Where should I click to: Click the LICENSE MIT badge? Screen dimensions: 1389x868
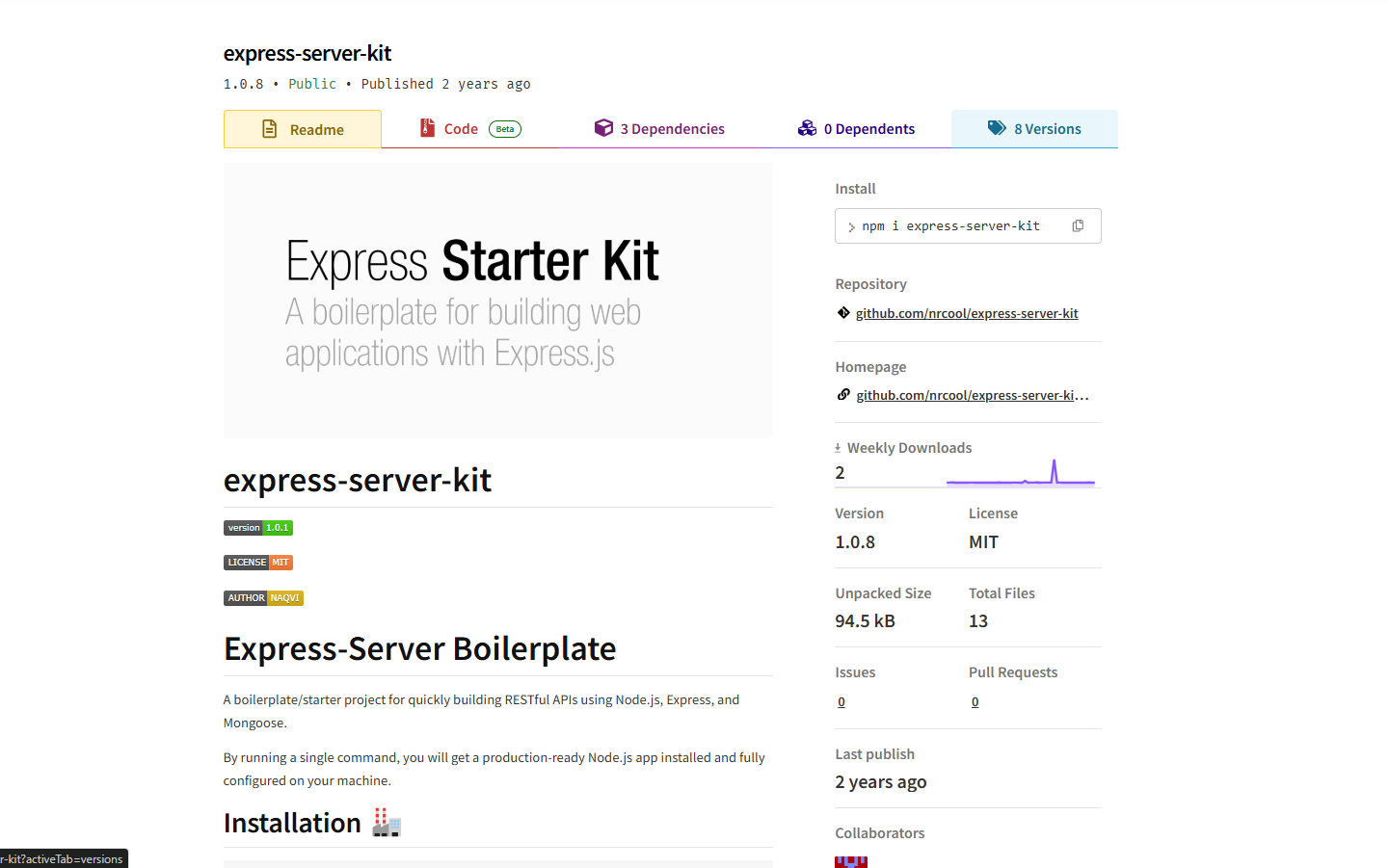[x=258, y=563]
